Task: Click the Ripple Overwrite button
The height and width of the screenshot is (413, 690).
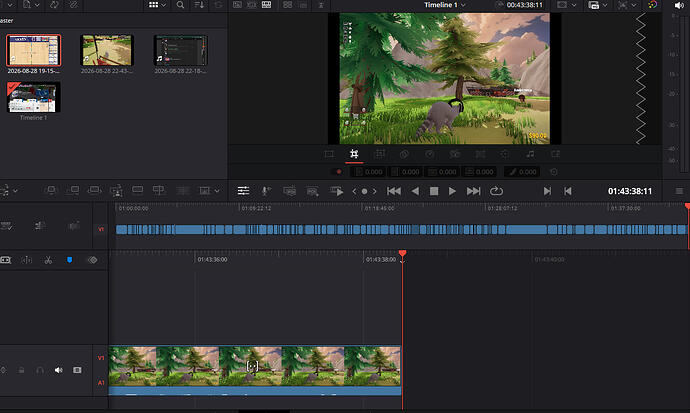Action: coord(94,190)
